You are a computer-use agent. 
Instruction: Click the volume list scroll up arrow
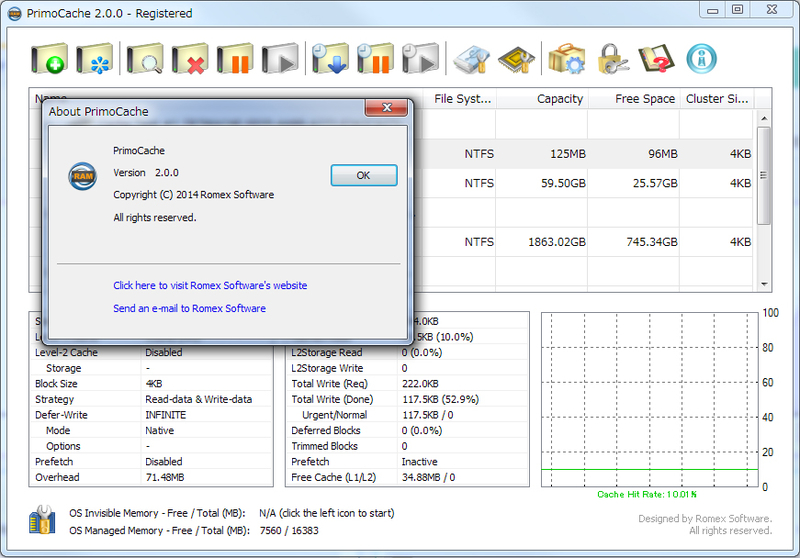tap(764, 118)
